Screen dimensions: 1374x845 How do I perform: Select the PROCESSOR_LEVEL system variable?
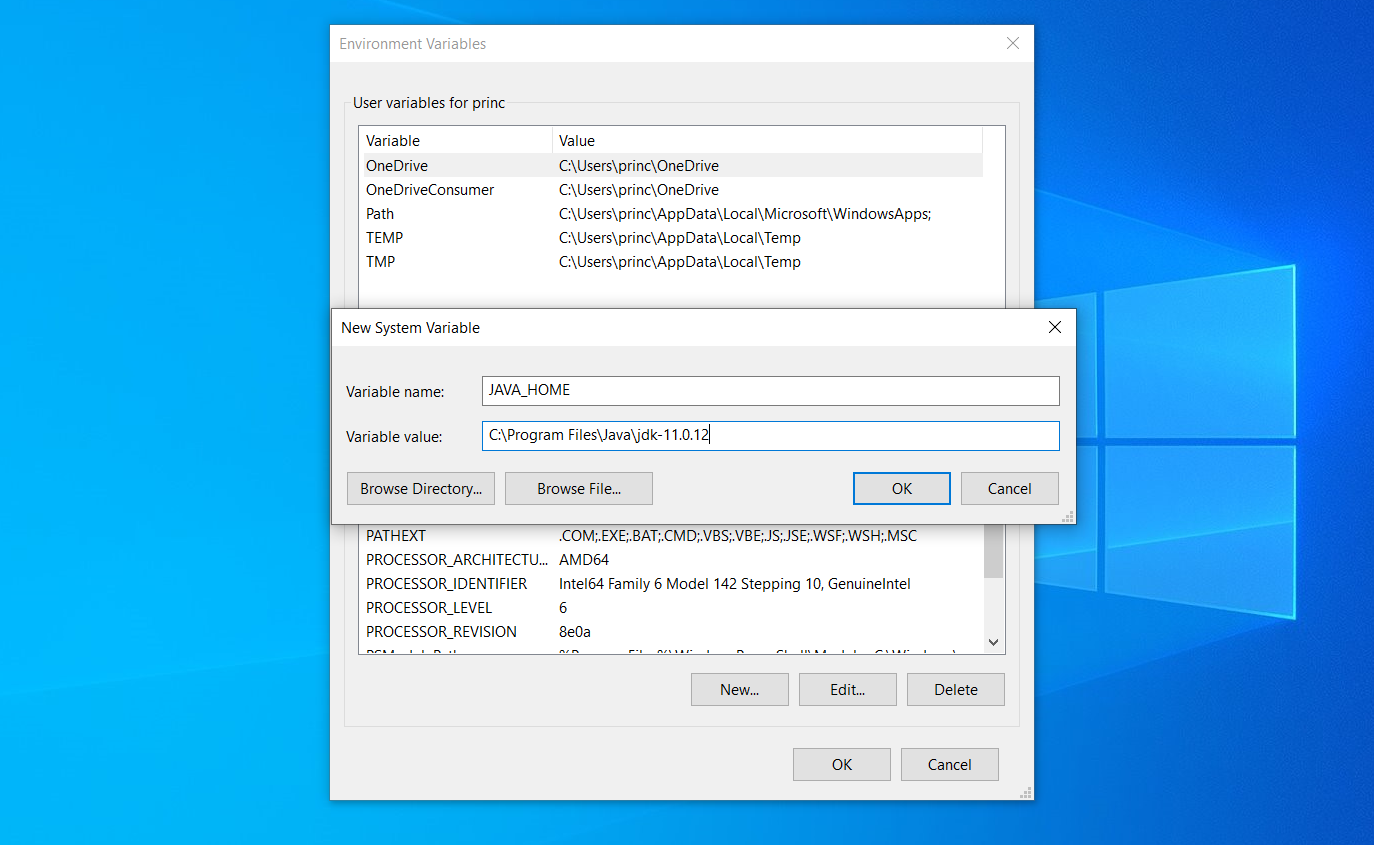coord(671,608)
